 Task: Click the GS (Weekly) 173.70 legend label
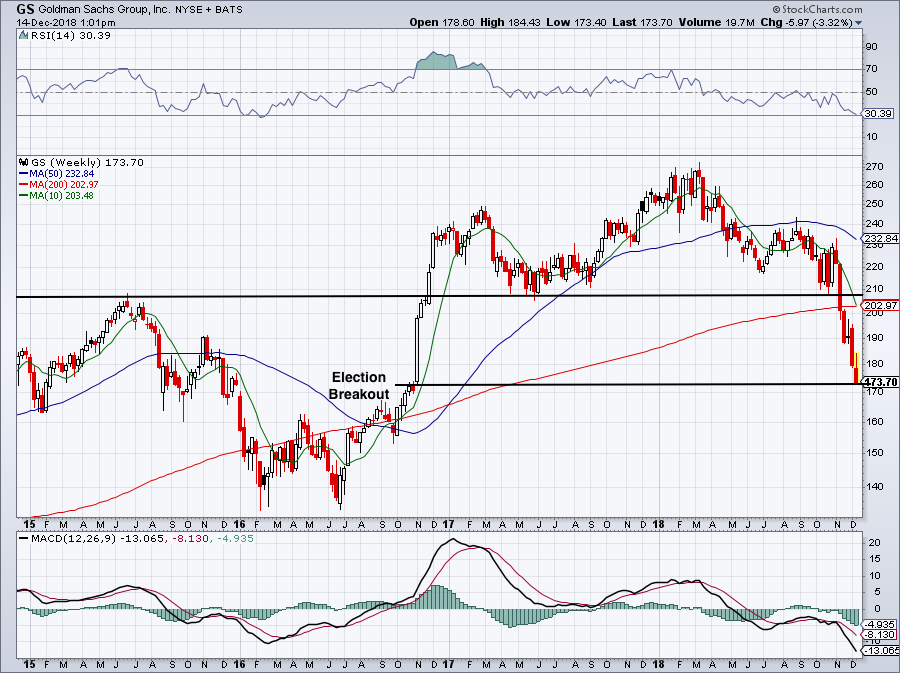coord(87,162)
